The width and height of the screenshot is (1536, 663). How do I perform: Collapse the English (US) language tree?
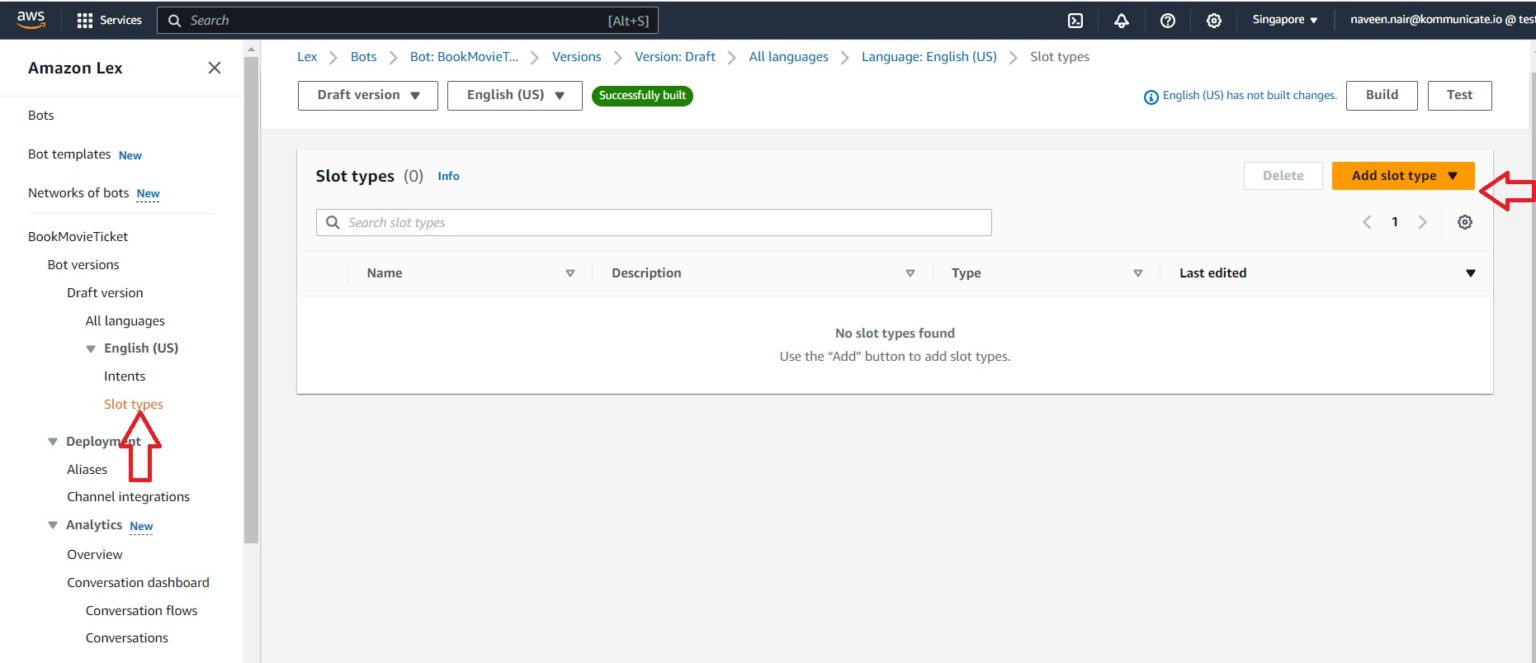tap(91, 347)
